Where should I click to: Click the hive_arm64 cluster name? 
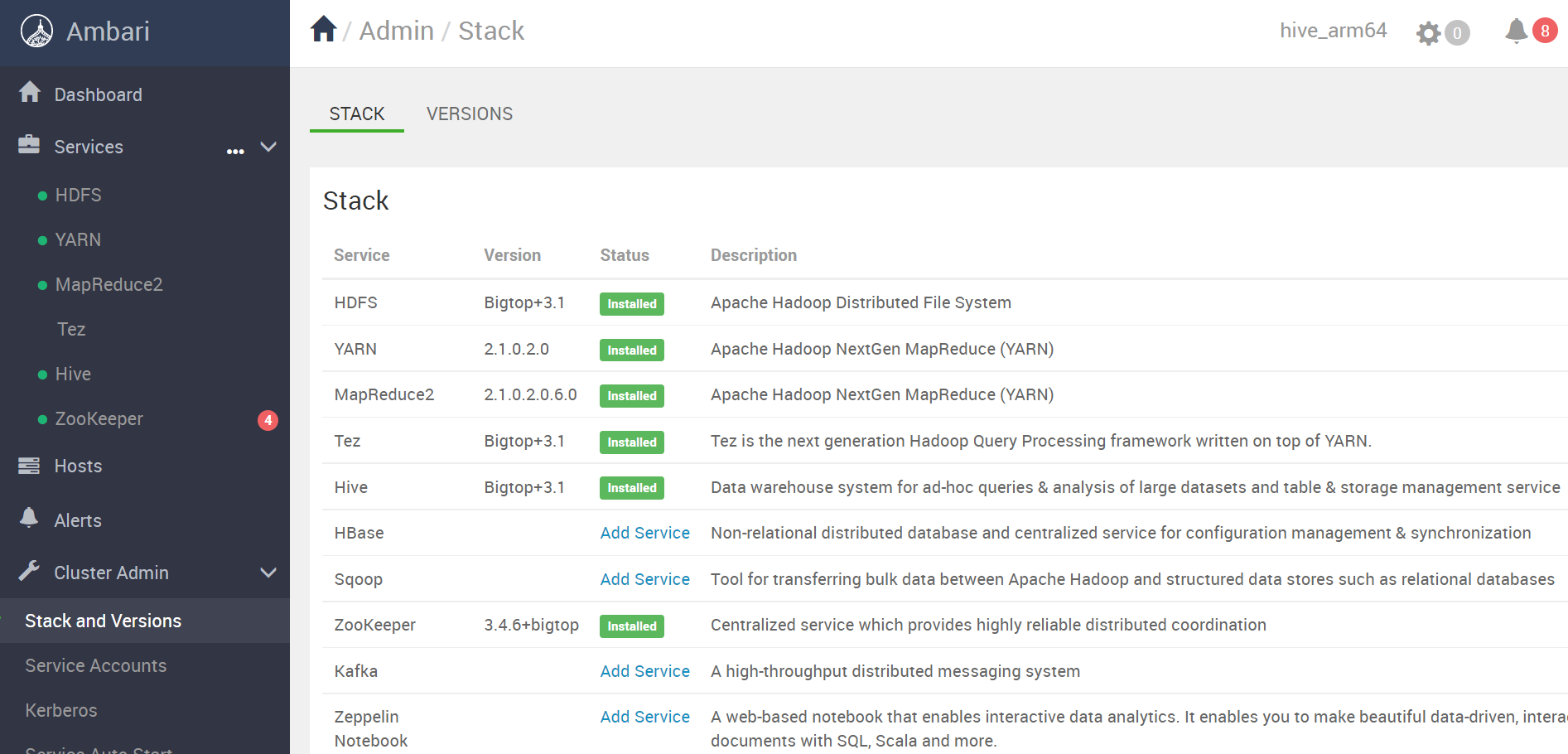(1333, 31)
